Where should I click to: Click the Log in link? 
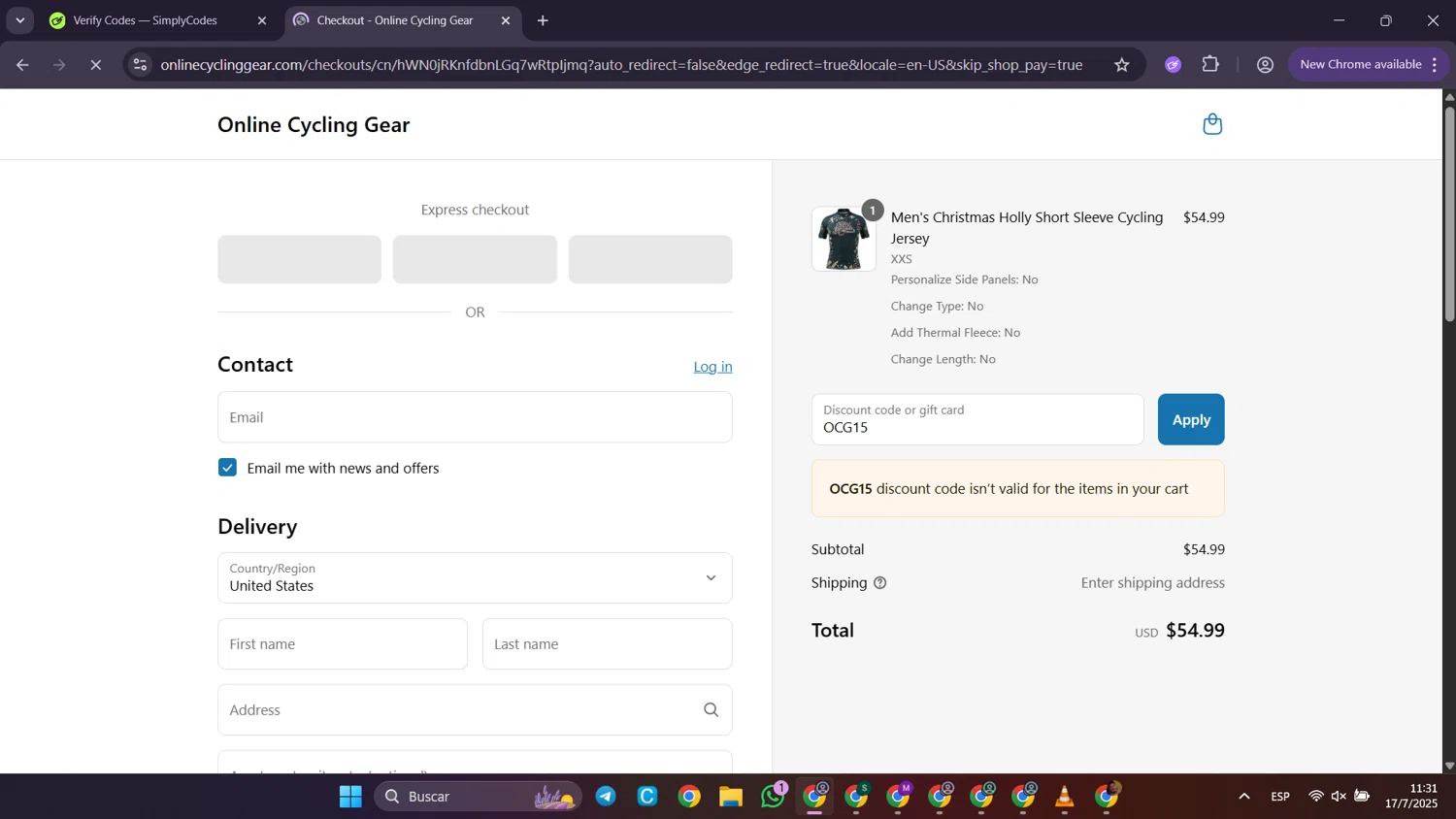[712, 367]
